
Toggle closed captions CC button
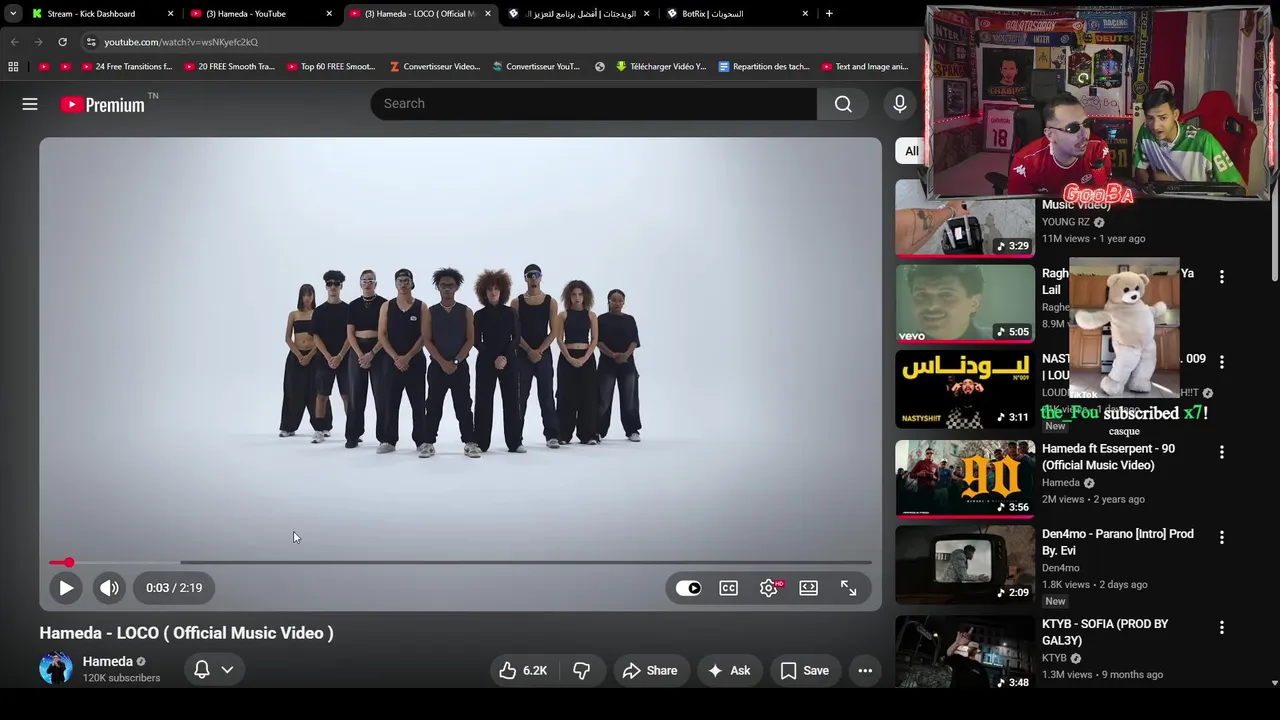coord(729,588)
